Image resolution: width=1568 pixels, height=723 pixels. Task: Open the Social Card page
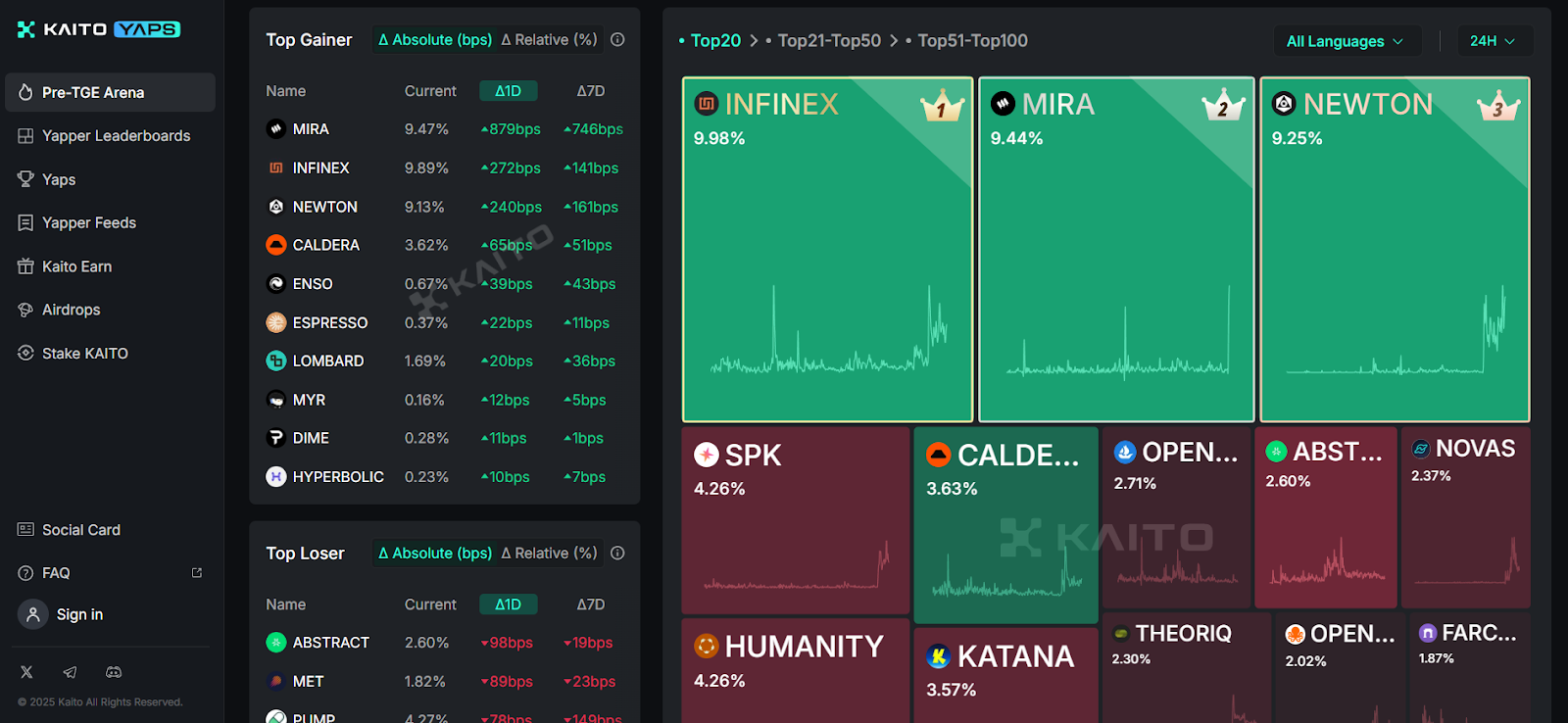pos(110,530)
